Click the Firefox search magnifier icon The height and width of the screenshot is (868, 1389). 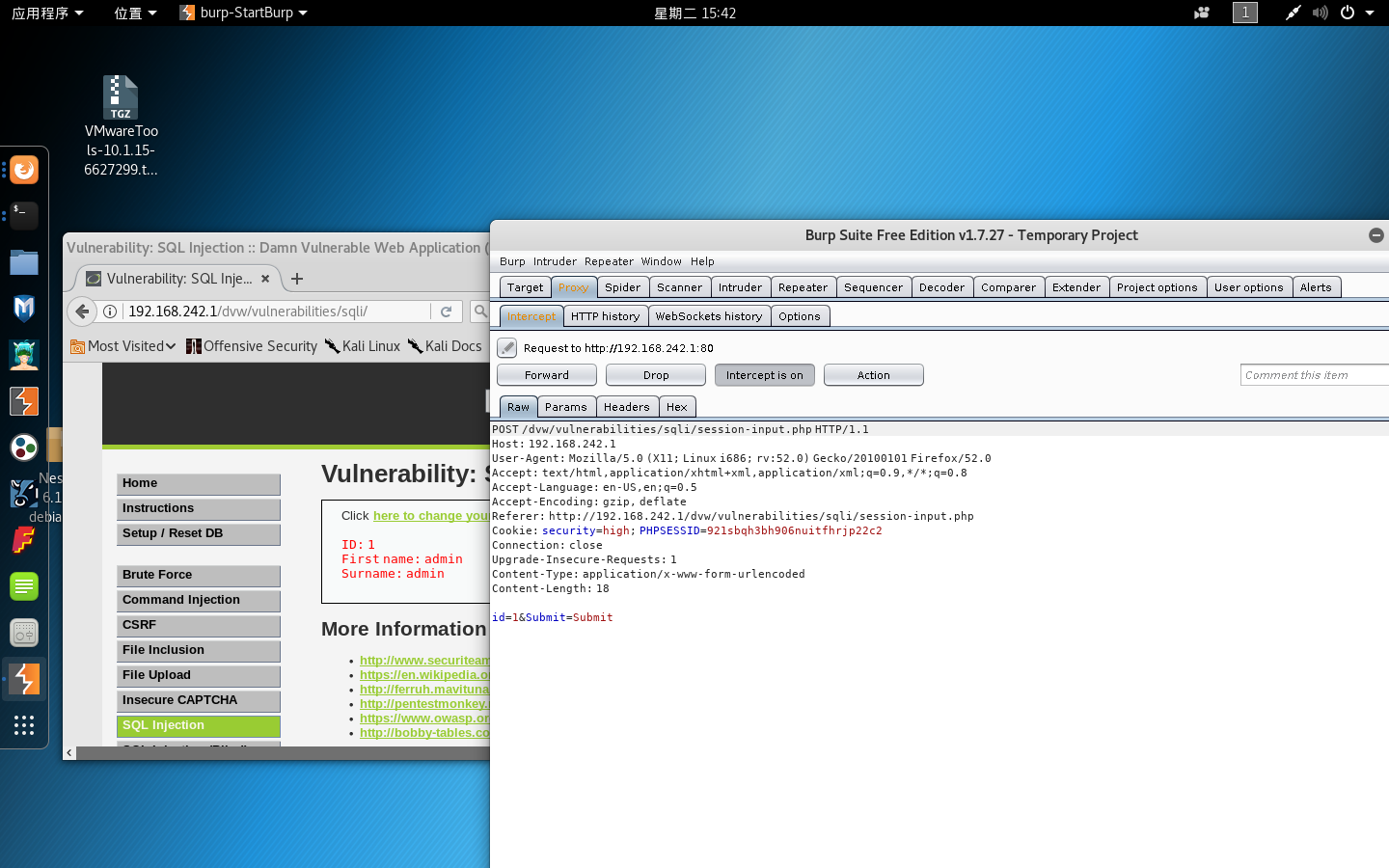[x=480, y=312]
